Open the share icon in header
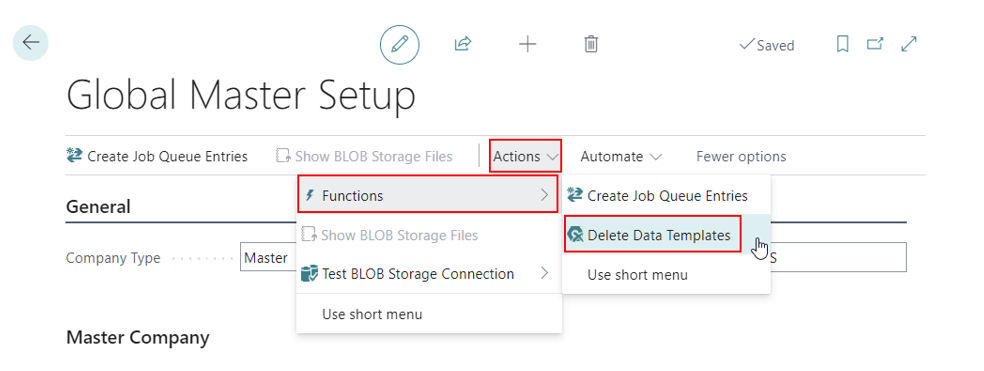This screenshot has height=371, width=984. click(x=463, y=44)
